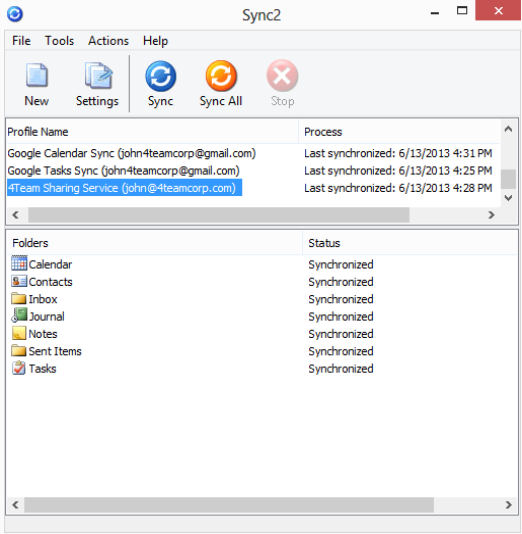Click the New profile icon
This screenshot has height=534, width=522.
(x=37, y=75)
